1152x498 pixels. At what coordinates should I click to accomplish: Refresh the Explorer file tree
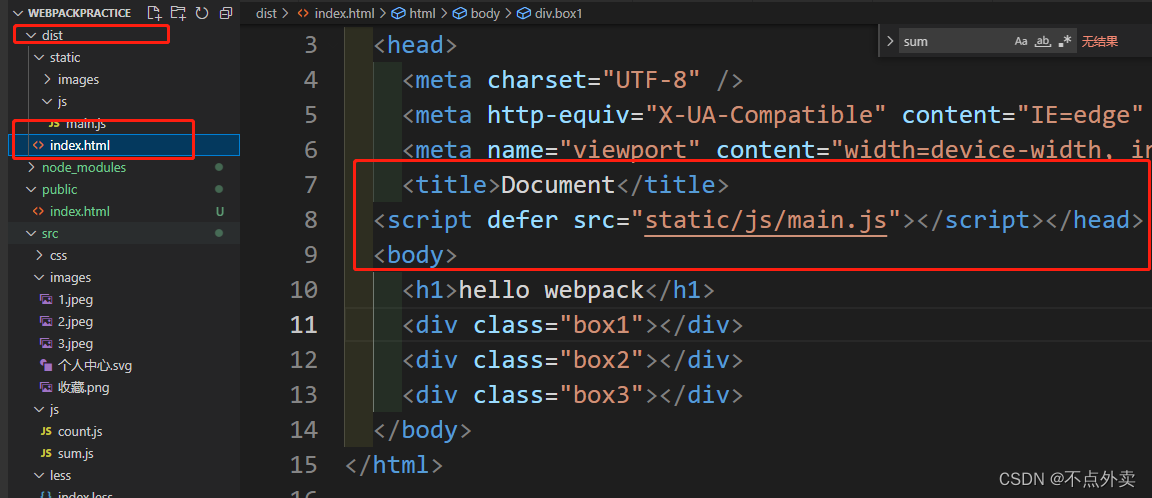click(x=202, y=12)
